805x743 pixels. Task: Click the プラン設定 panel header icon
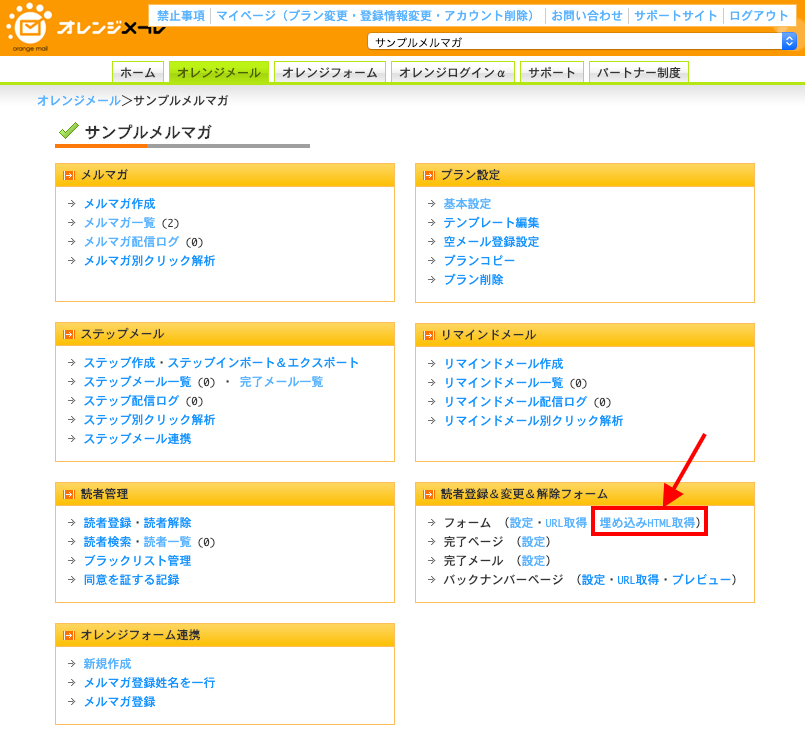pyautogui.click(x=429, y=176)
